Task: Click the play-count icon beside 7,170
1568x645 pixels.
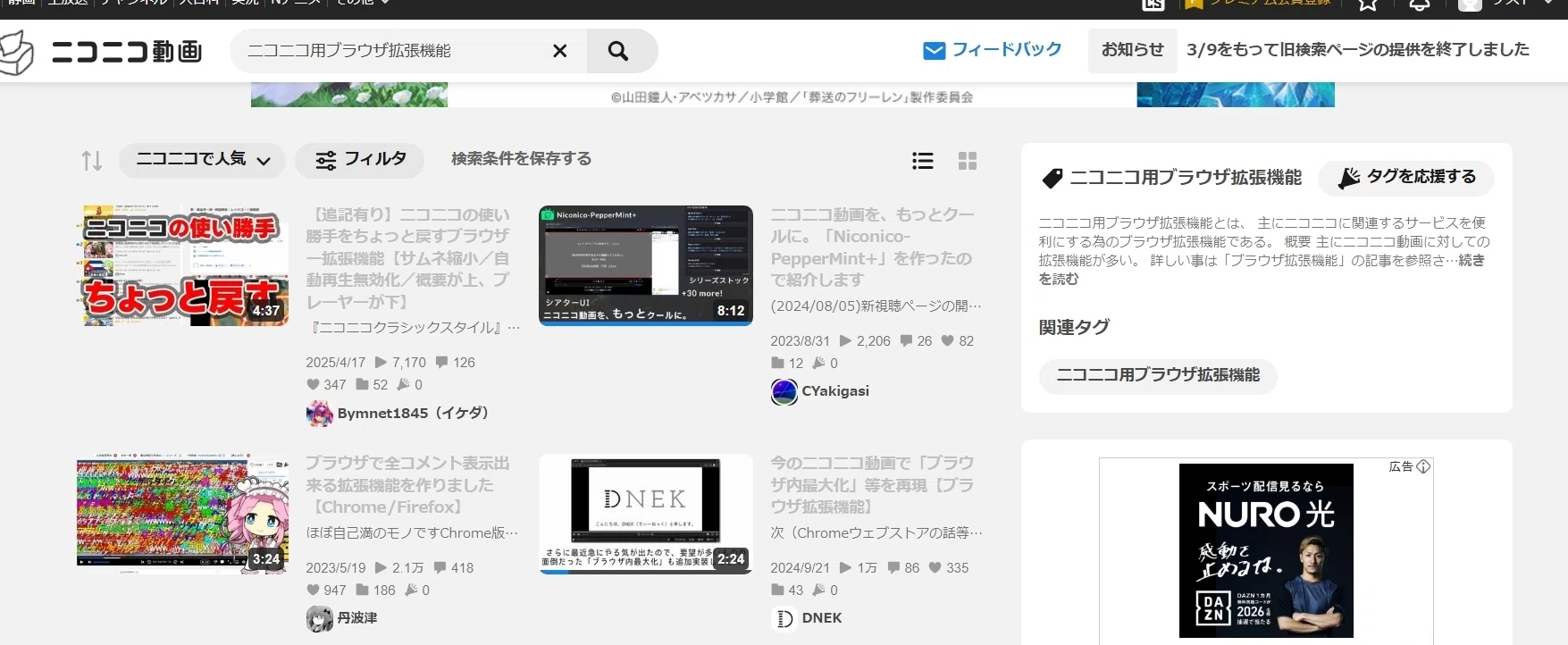Action: tap(381, 363)
